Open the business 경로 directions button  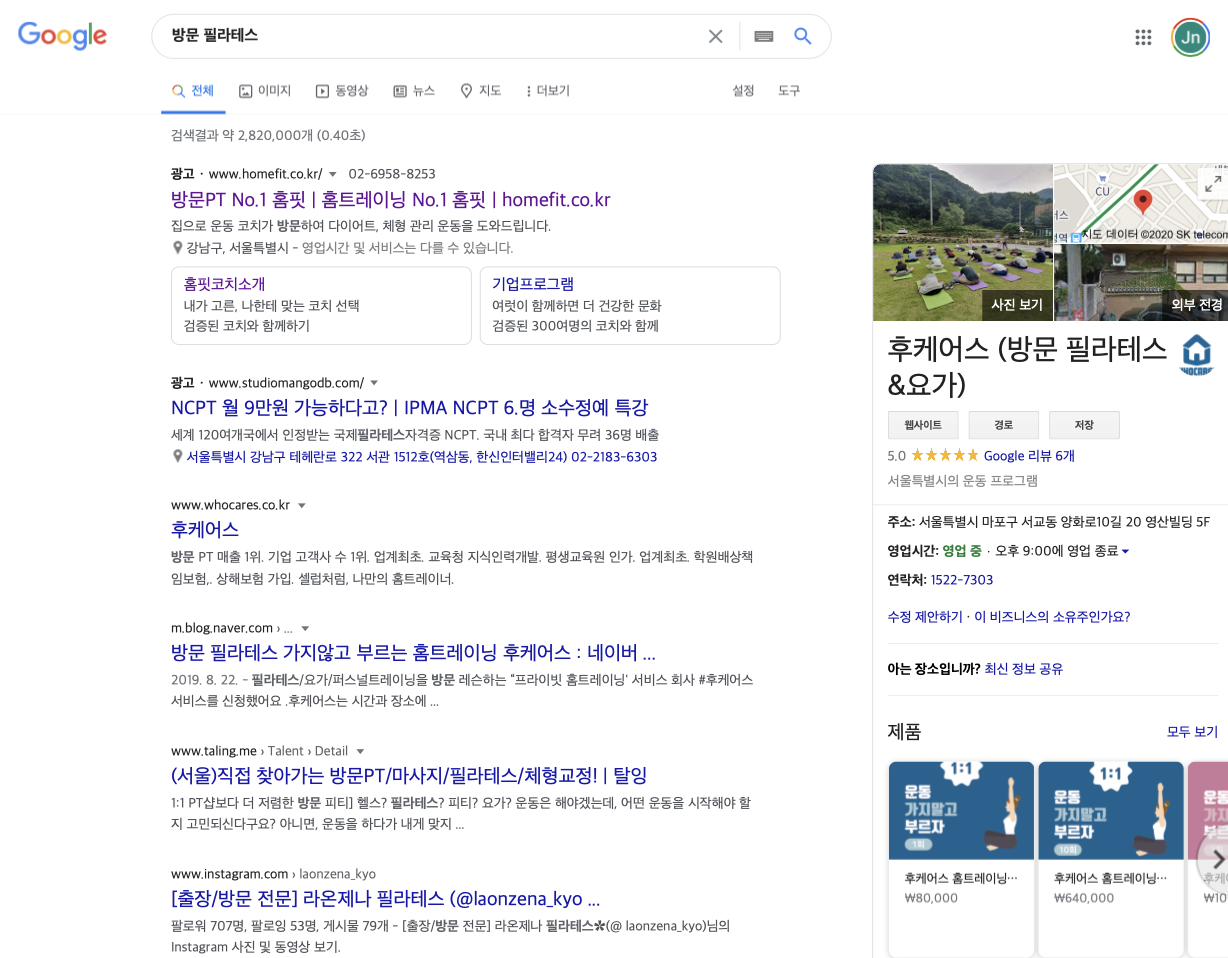tap(1003, 424)
